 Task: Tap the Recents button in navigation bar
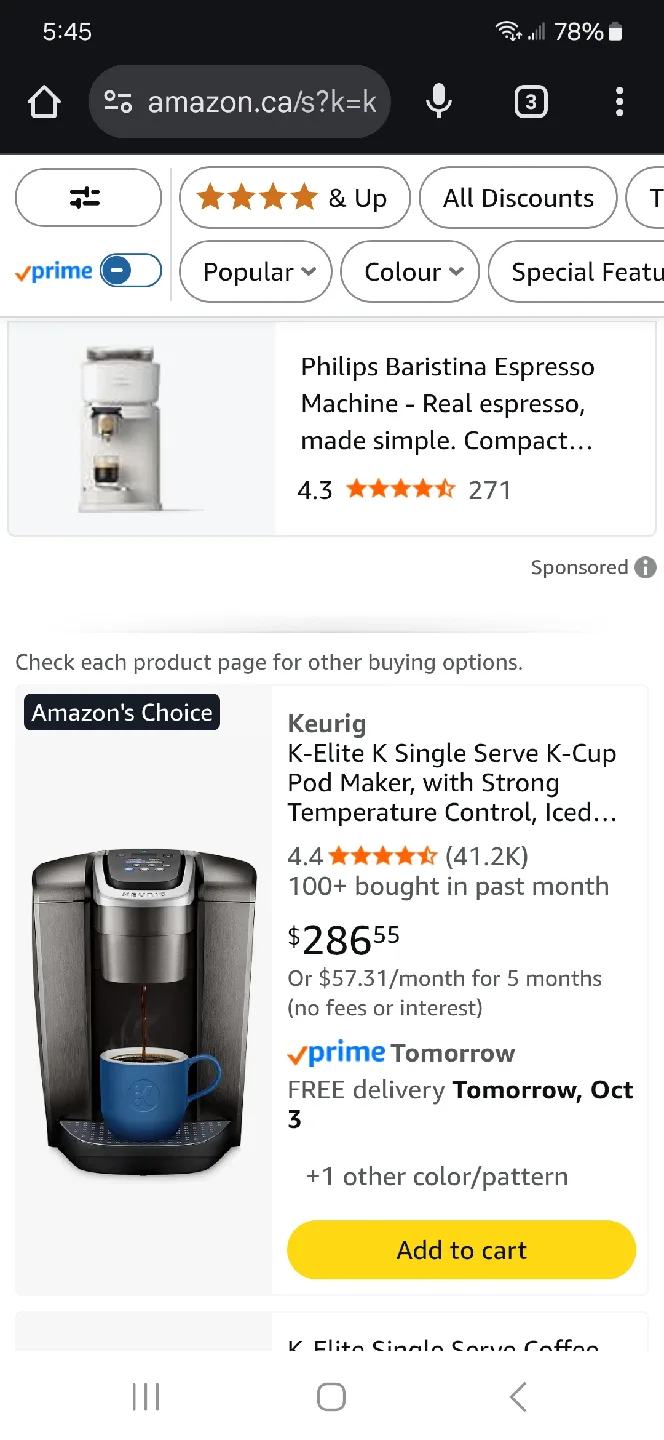[x=145, y=1396]
